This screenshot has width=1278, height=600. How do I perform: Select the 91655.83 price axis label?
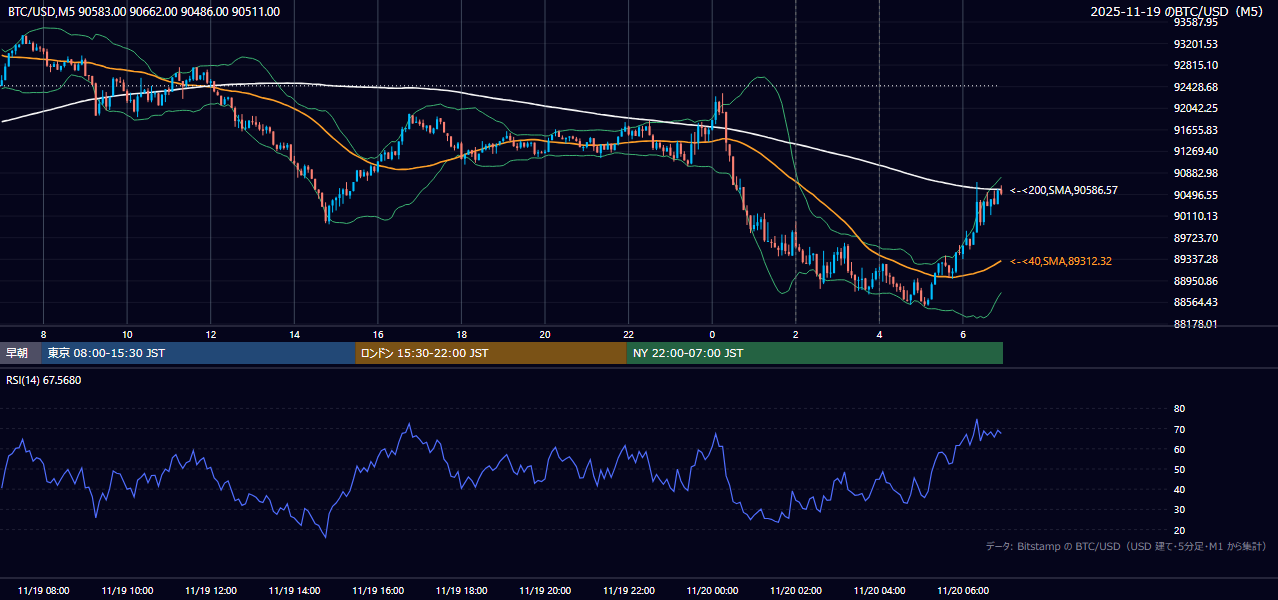(x=1196, y=130)
